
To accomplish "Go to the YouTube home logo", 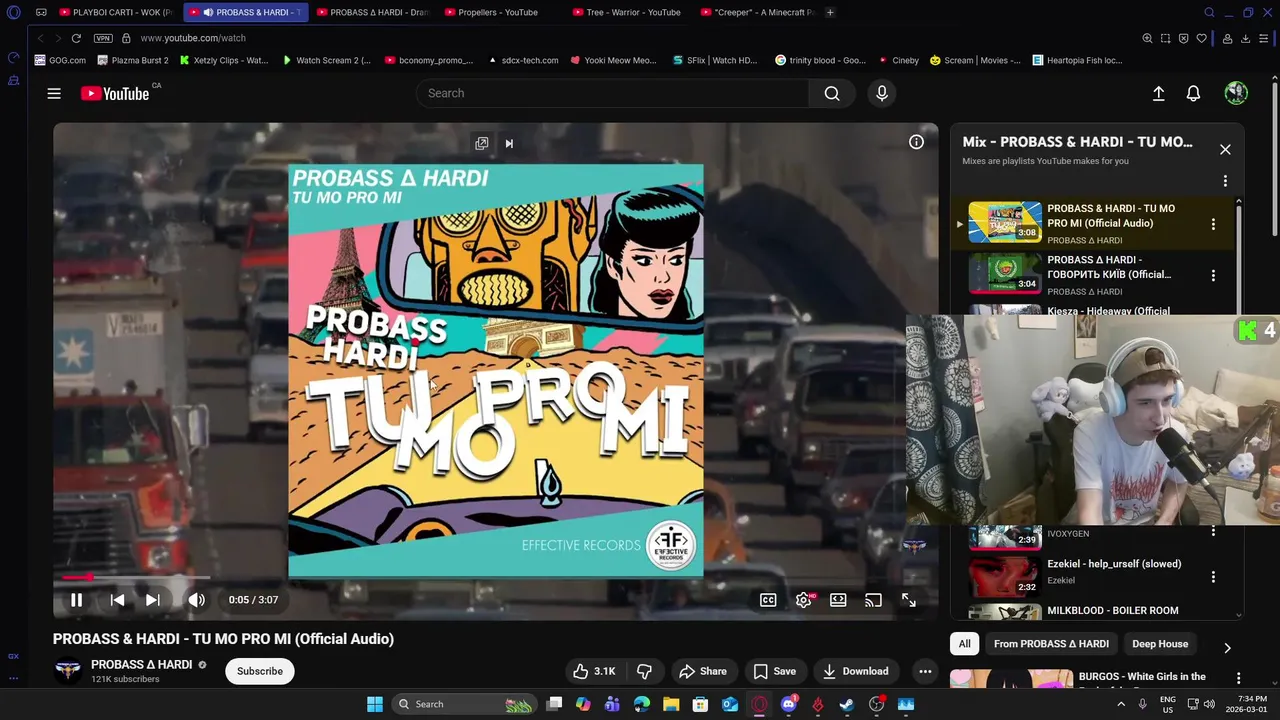I will pos(115,93).
